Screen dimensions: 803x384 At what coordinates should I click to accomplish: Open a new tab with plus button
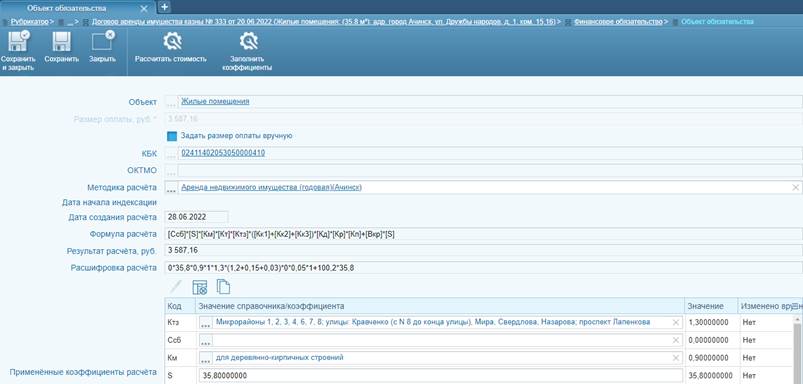164,7
